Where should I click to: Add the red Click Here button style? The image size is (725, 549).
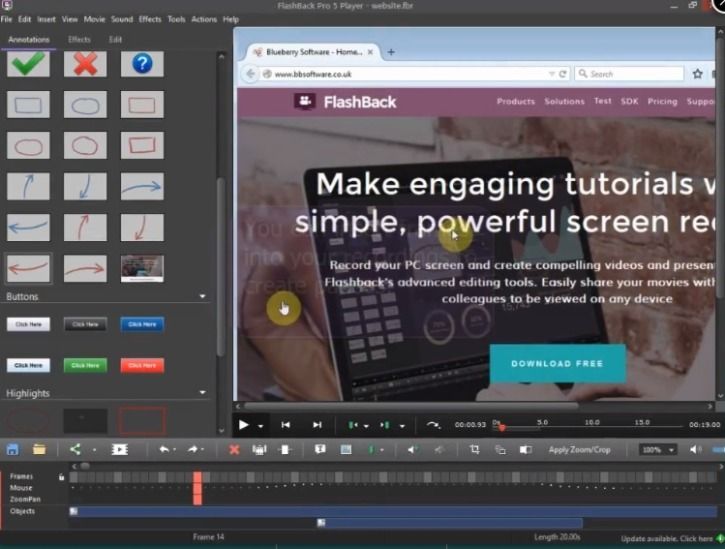(142, 365)
